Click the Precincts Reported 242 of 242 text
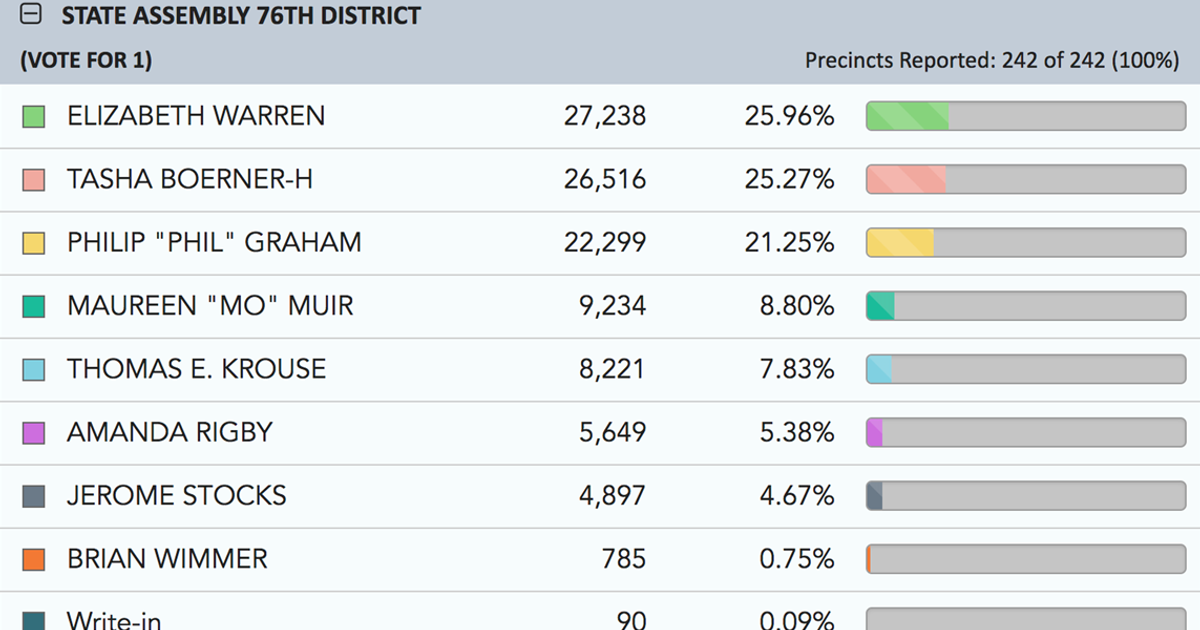This screenshot has width=1200, height=630. click(x=992, y=61)
